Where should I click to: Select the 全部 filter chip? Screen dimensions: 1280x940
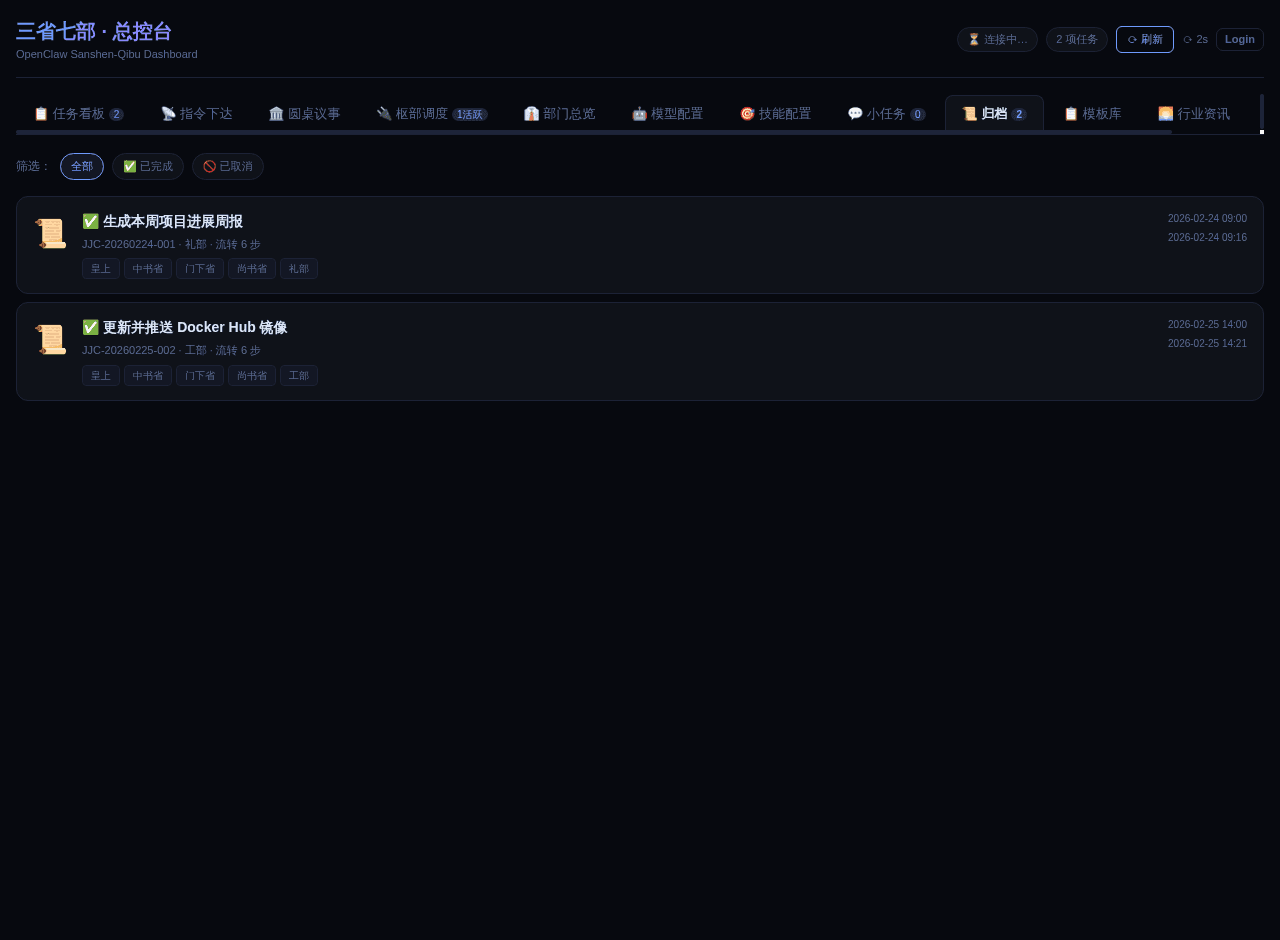(x=82, y=166)
